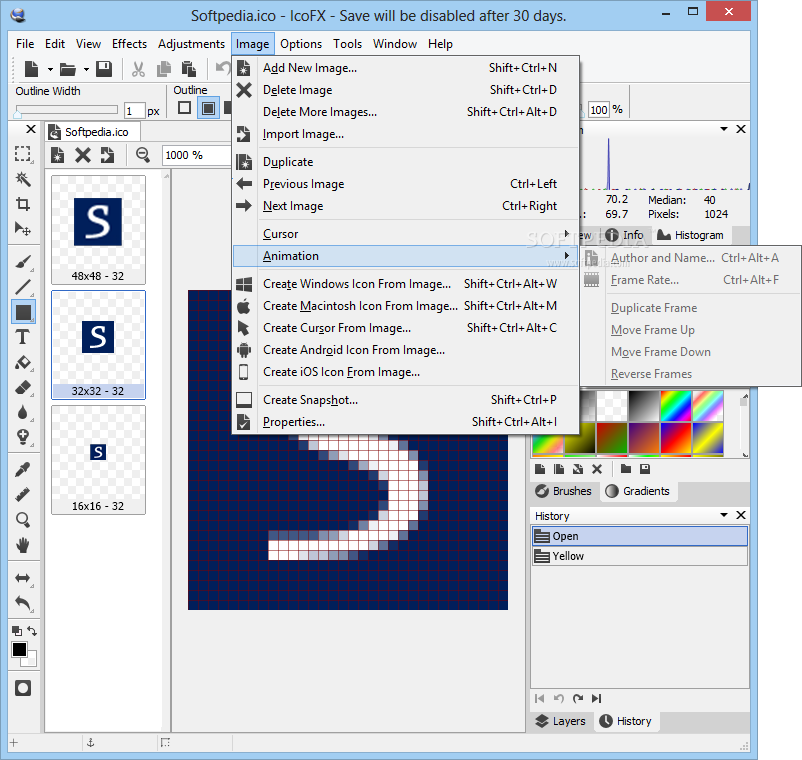Open the History panel options arrow
Image resolution: width=802 pixels, height=760 pixels.
pyautogui.click(x=724, y=515)
